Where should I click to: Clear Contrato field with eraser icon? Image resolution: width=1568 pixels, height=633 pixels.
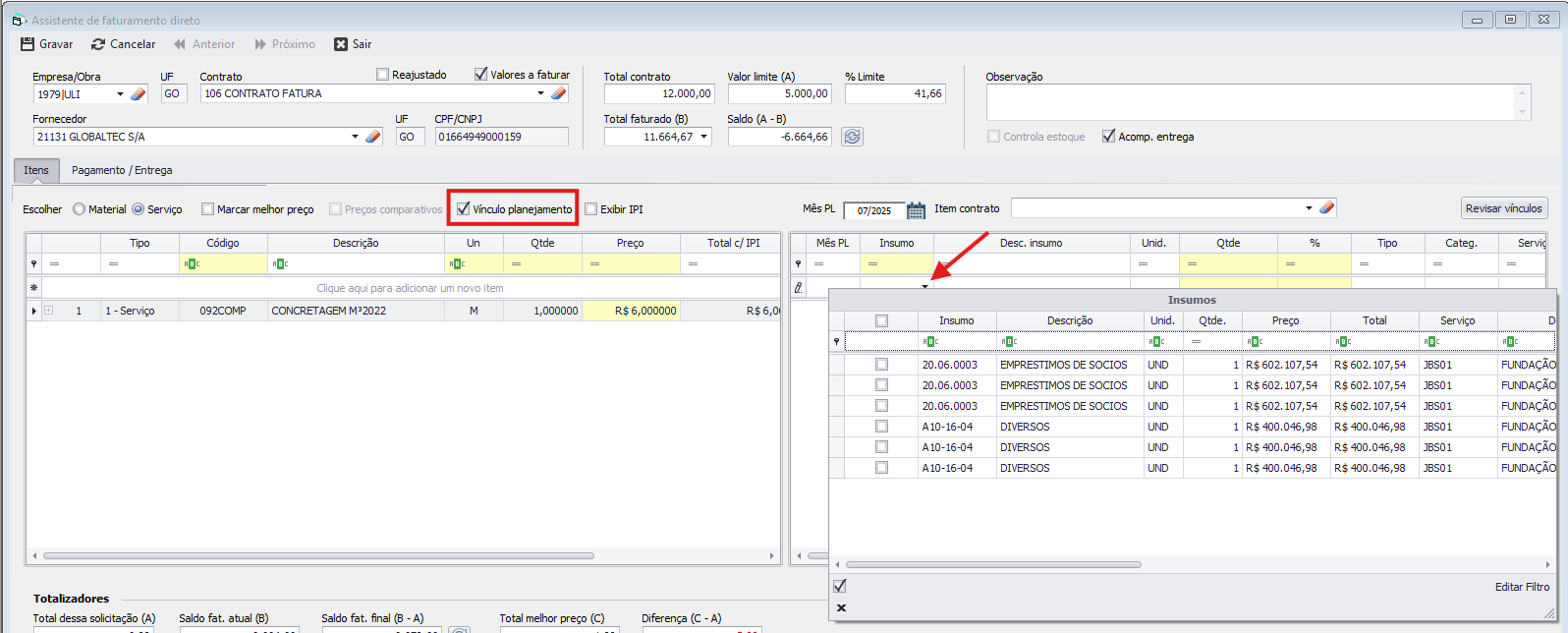click(x=559, y=93)
